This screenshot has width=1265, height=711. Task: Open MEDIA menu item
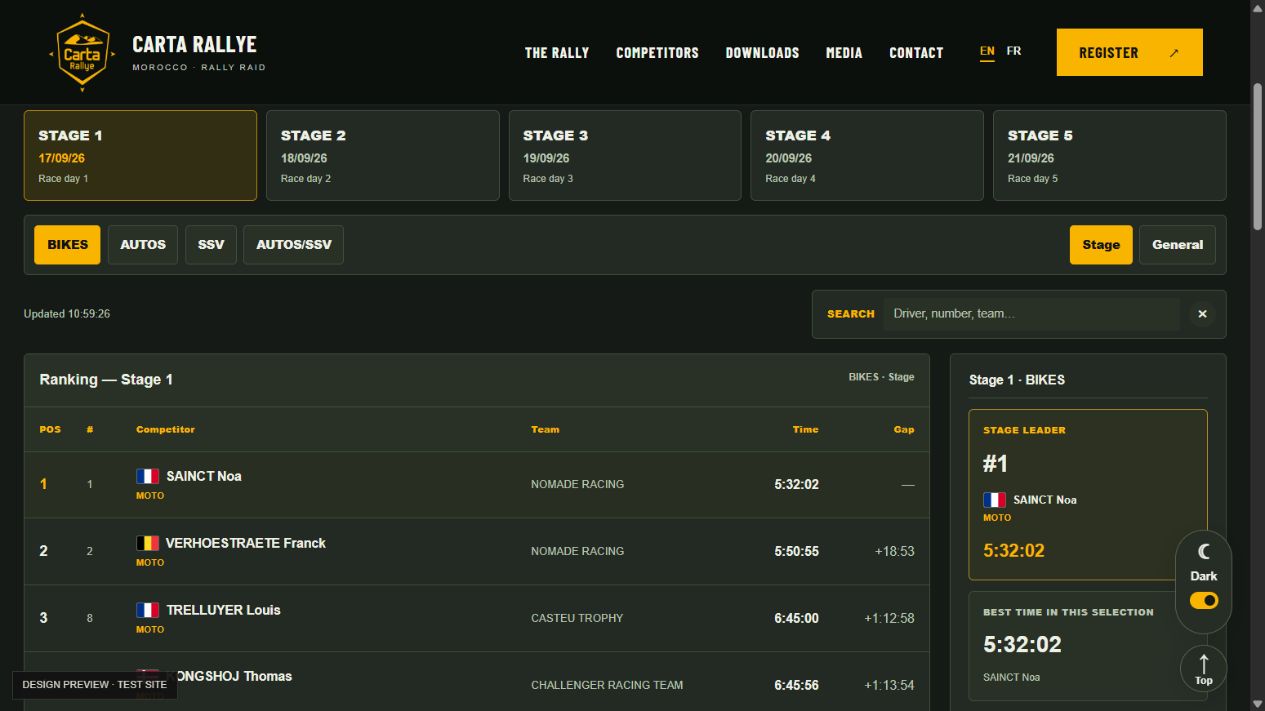click(x=844, y=53)
